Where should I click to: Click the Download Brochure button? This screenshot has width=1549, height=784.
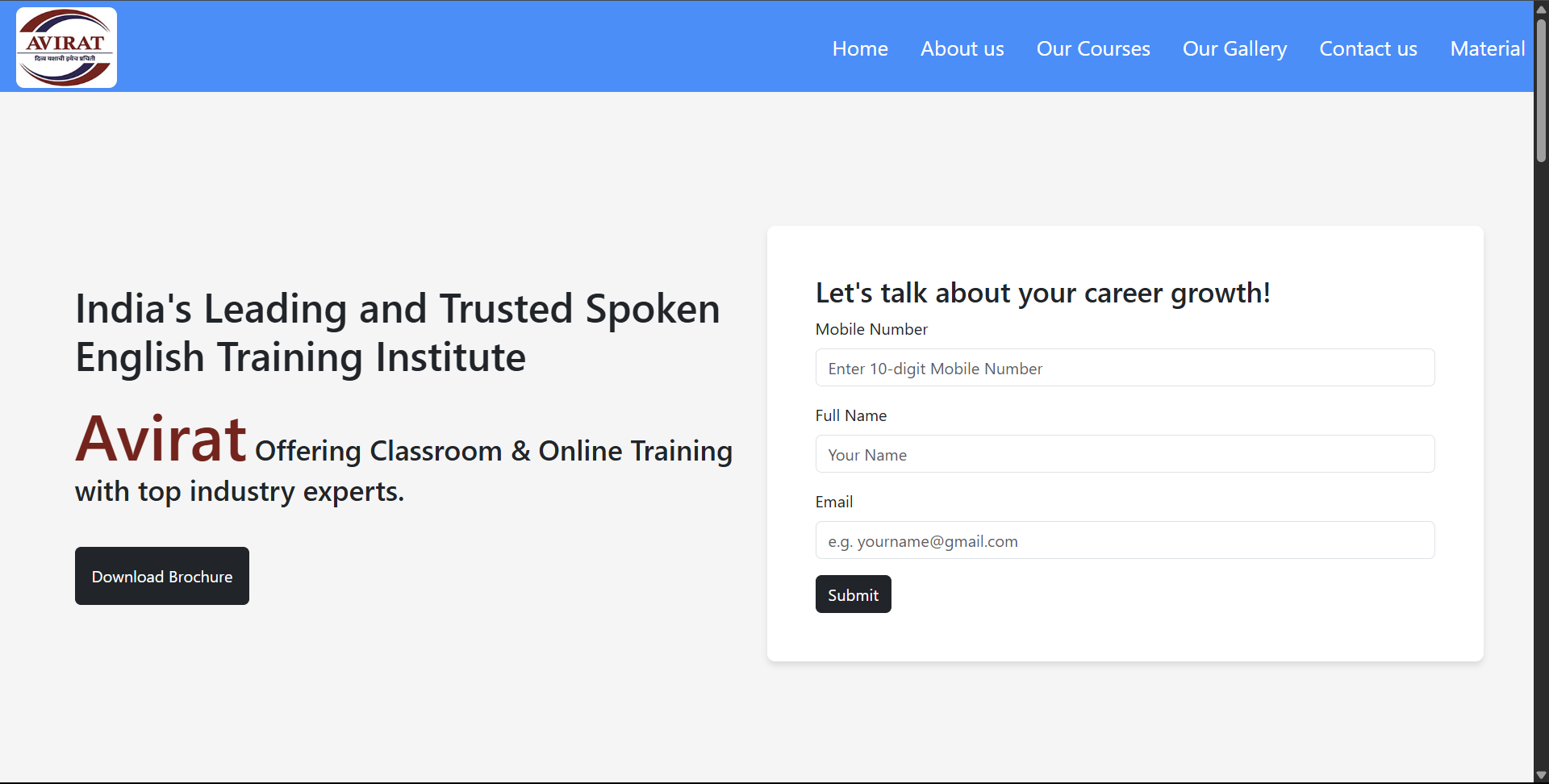(162, 576)
